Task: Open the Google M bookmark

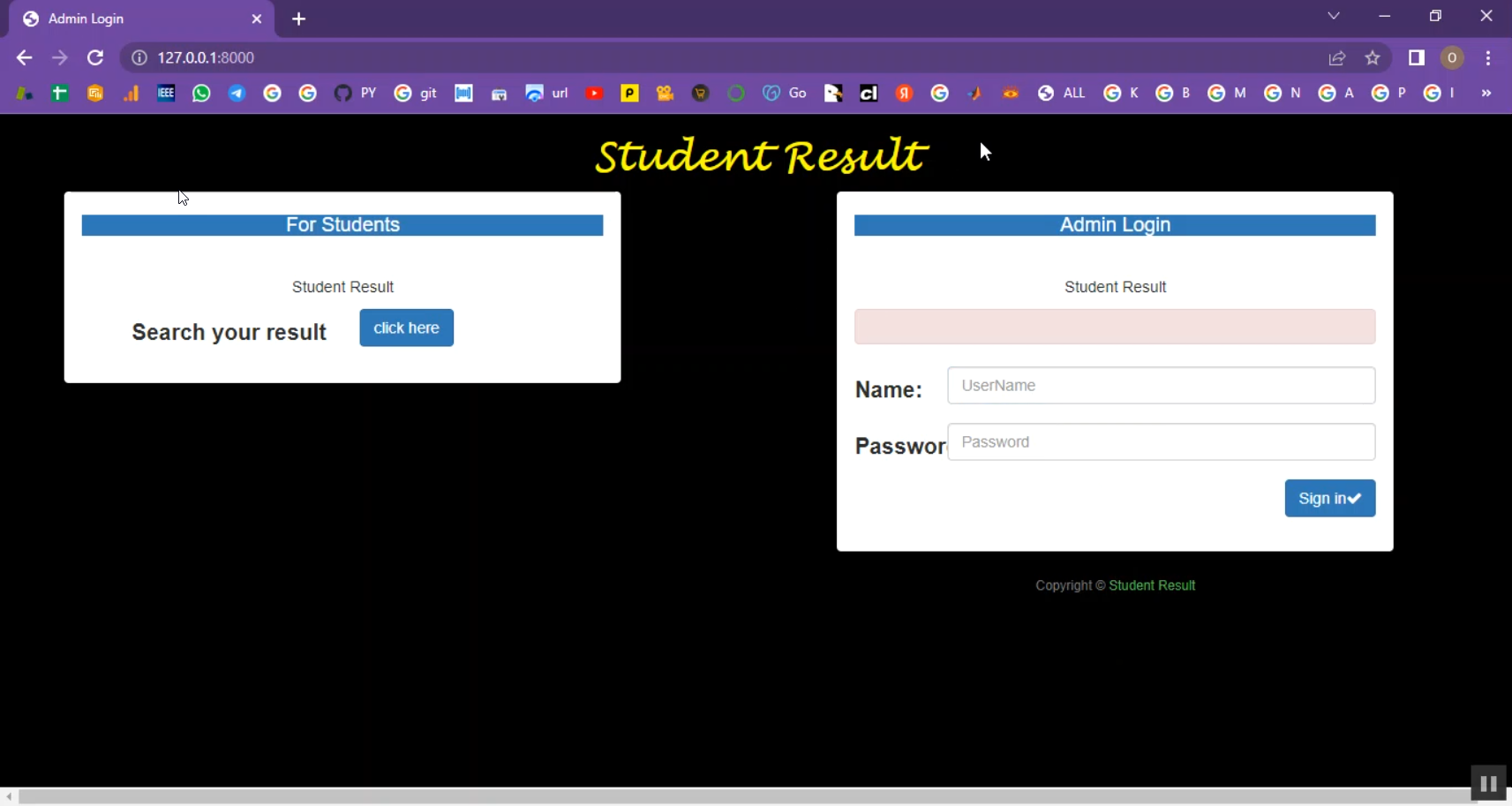Action: coord(1226,94)
